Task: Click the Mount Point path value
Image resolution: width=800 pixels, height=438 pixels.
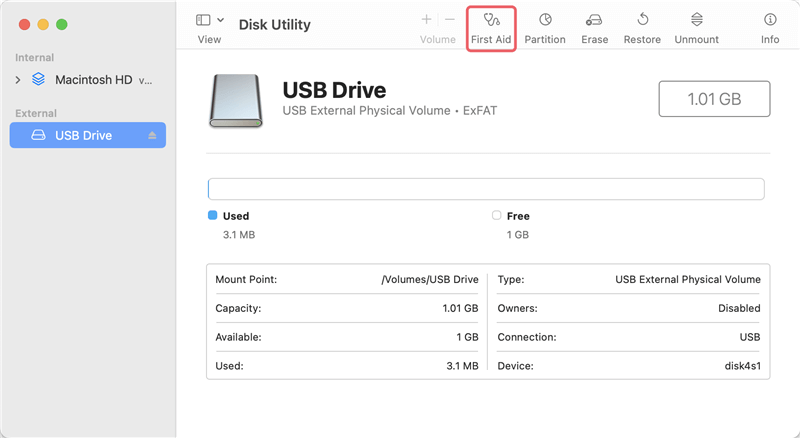Action: pos(430,280)
